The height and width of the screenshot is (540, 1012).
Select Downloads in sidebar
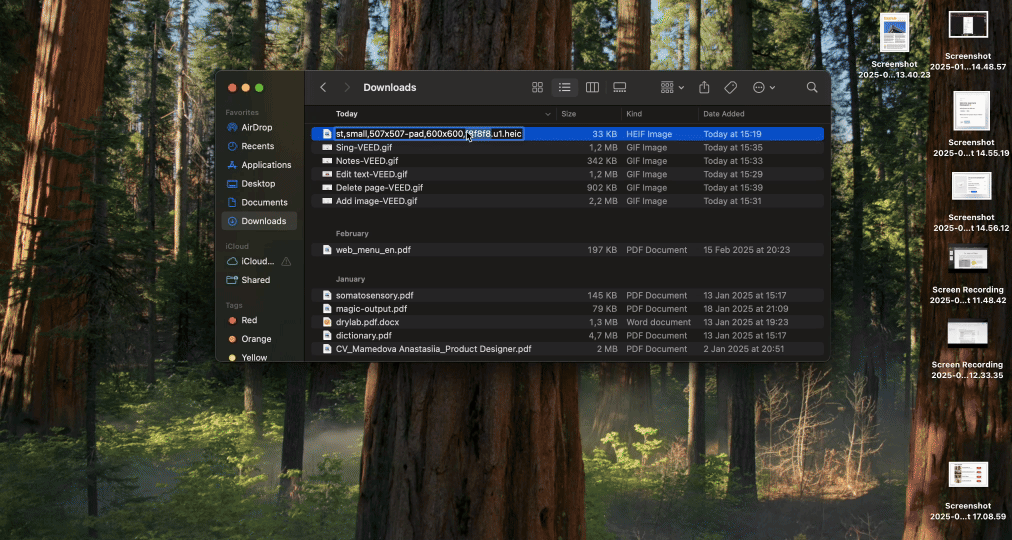point(259,221)
